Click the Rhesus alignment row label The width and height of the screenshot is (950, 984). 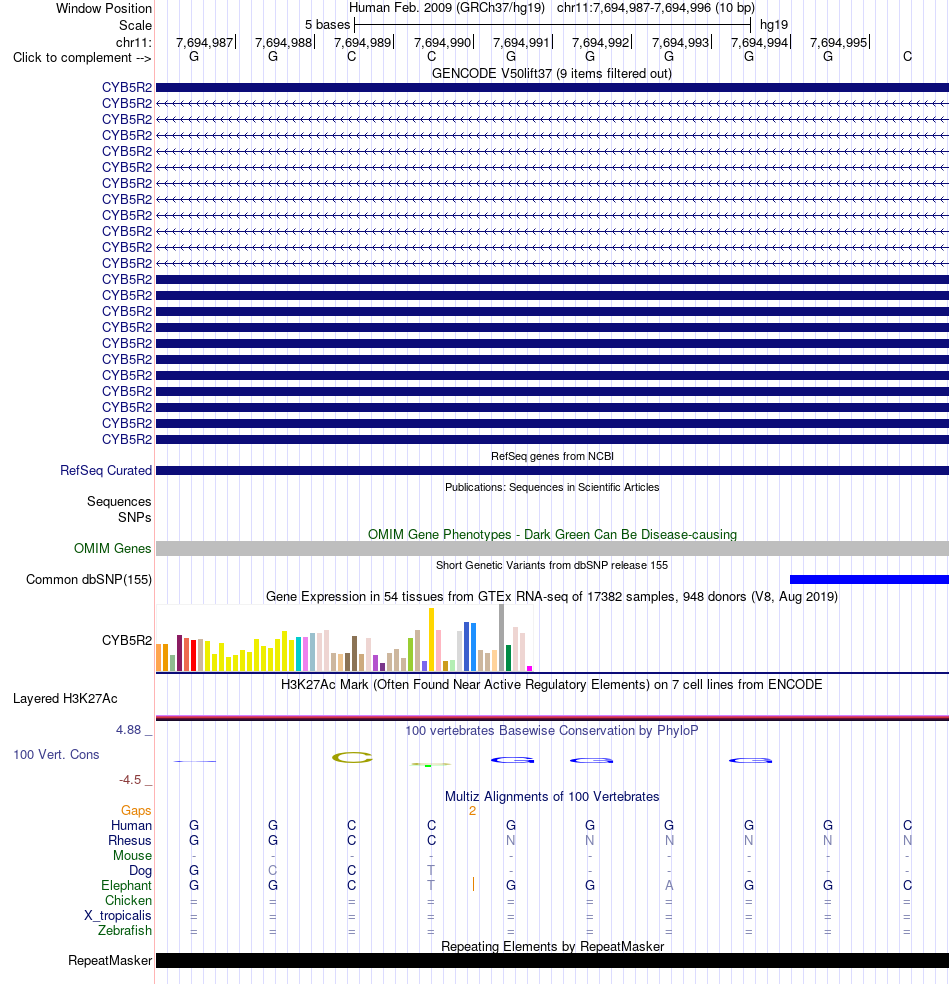pos(130,840)
